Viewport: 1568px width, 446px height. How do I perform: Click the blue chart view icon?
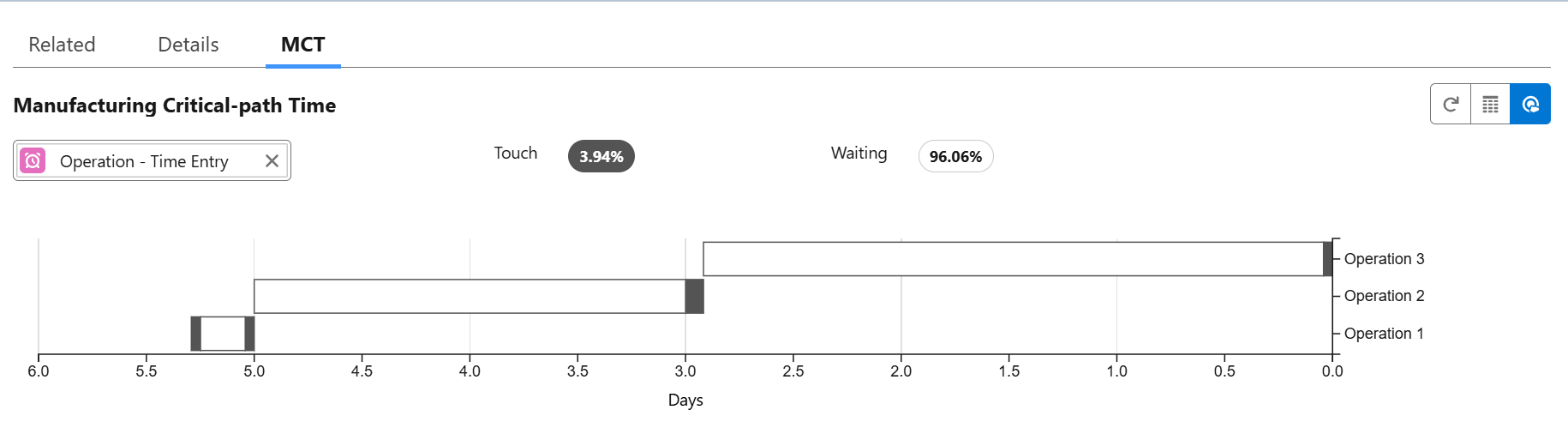coord(1530,105)
